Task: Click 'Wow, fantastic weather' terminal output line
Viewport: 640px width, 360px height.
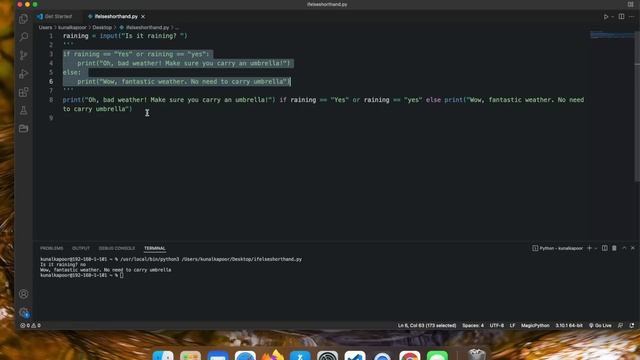Action: (x=106, y=270)
